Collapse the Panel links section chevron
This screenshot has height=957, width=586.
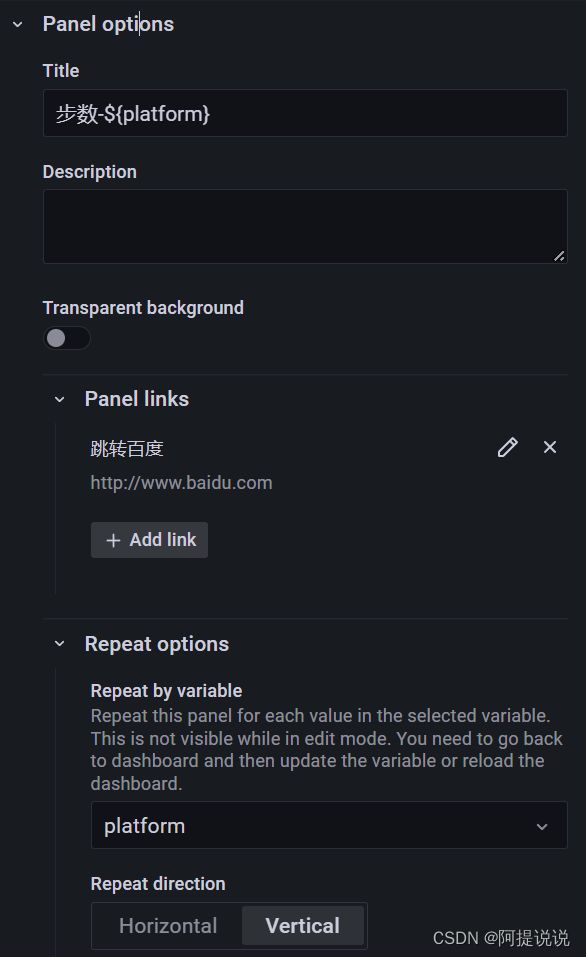click(59, 399)
